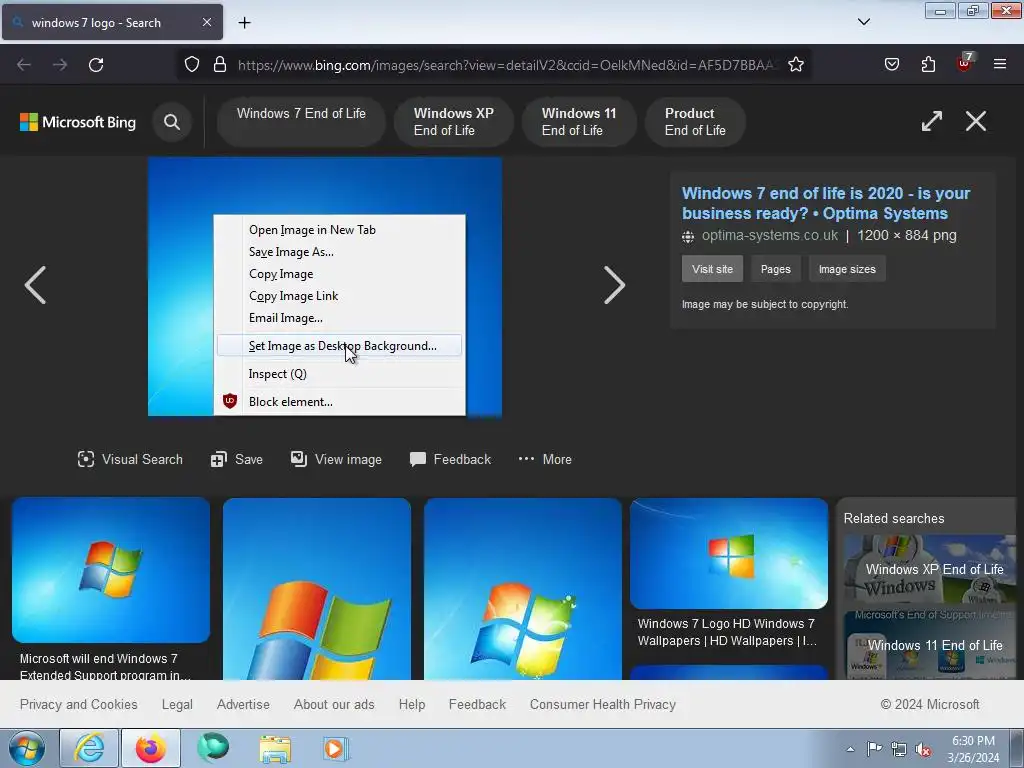Choose Inspect (Q) from context menu

coord(339,374)
